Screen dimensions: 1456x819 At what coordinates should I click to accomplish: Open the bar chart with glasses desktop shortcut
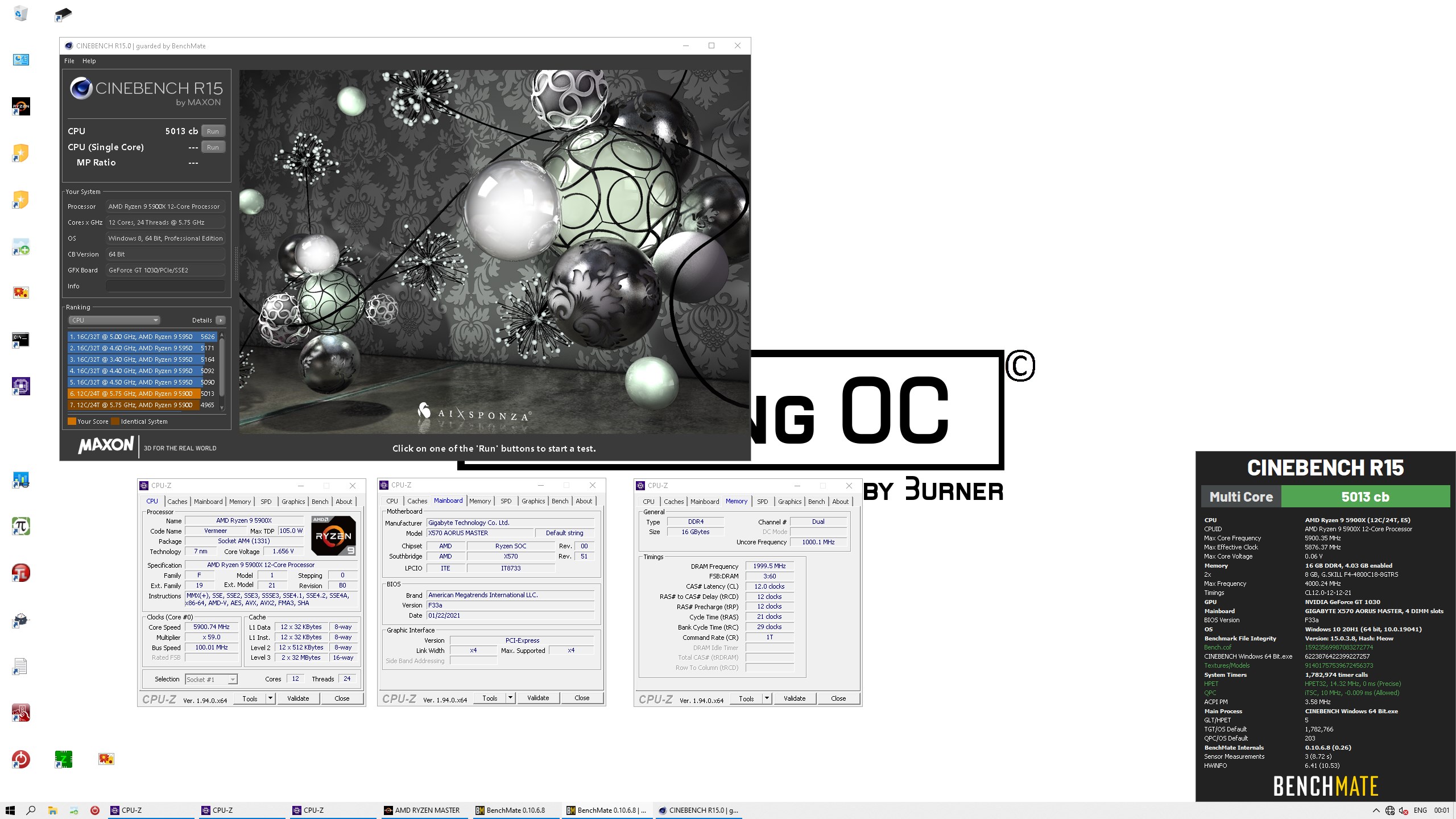pos(21,479)
